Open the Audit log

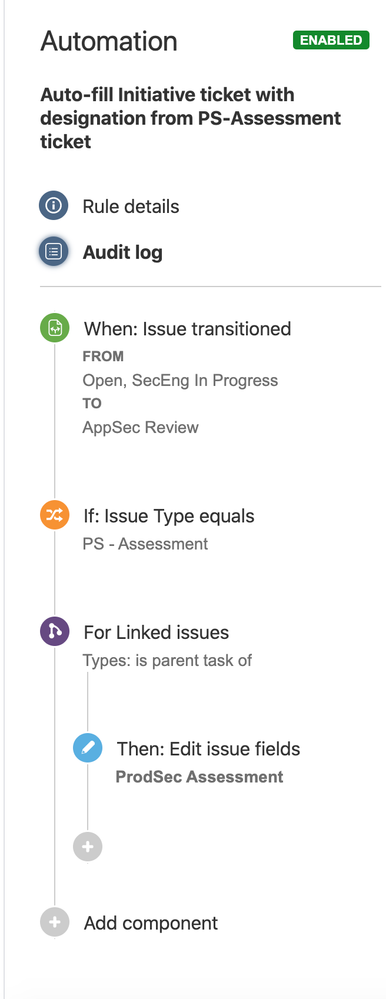(x=122, y=252)
